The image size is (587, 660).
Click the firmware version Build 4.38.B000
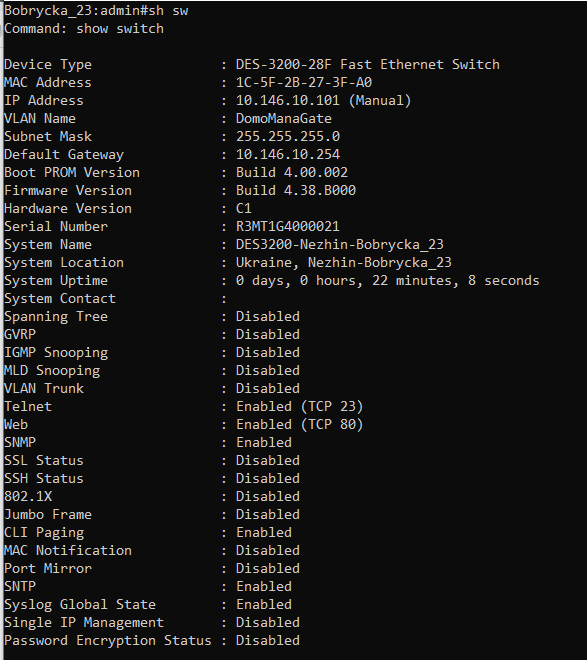296,191
